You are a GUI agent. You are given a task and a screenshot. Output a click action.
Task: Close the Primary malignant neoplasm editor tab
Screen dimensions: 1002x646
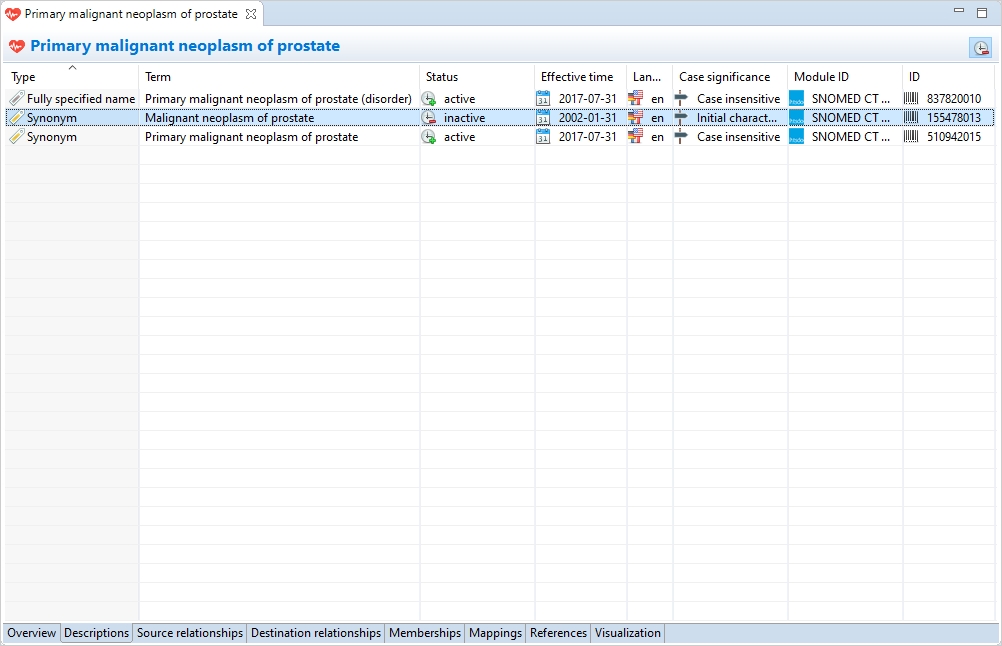pos(251,14)
